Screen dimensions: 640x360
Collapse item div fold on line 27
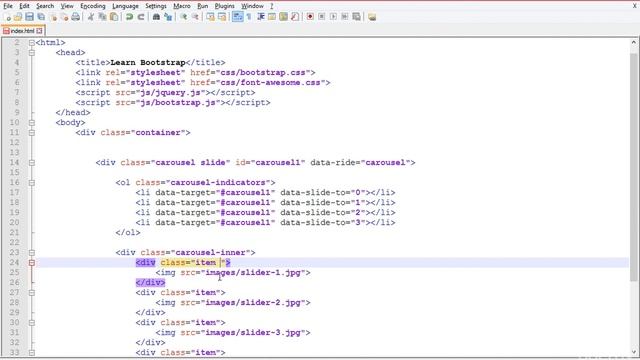(31, 293)
